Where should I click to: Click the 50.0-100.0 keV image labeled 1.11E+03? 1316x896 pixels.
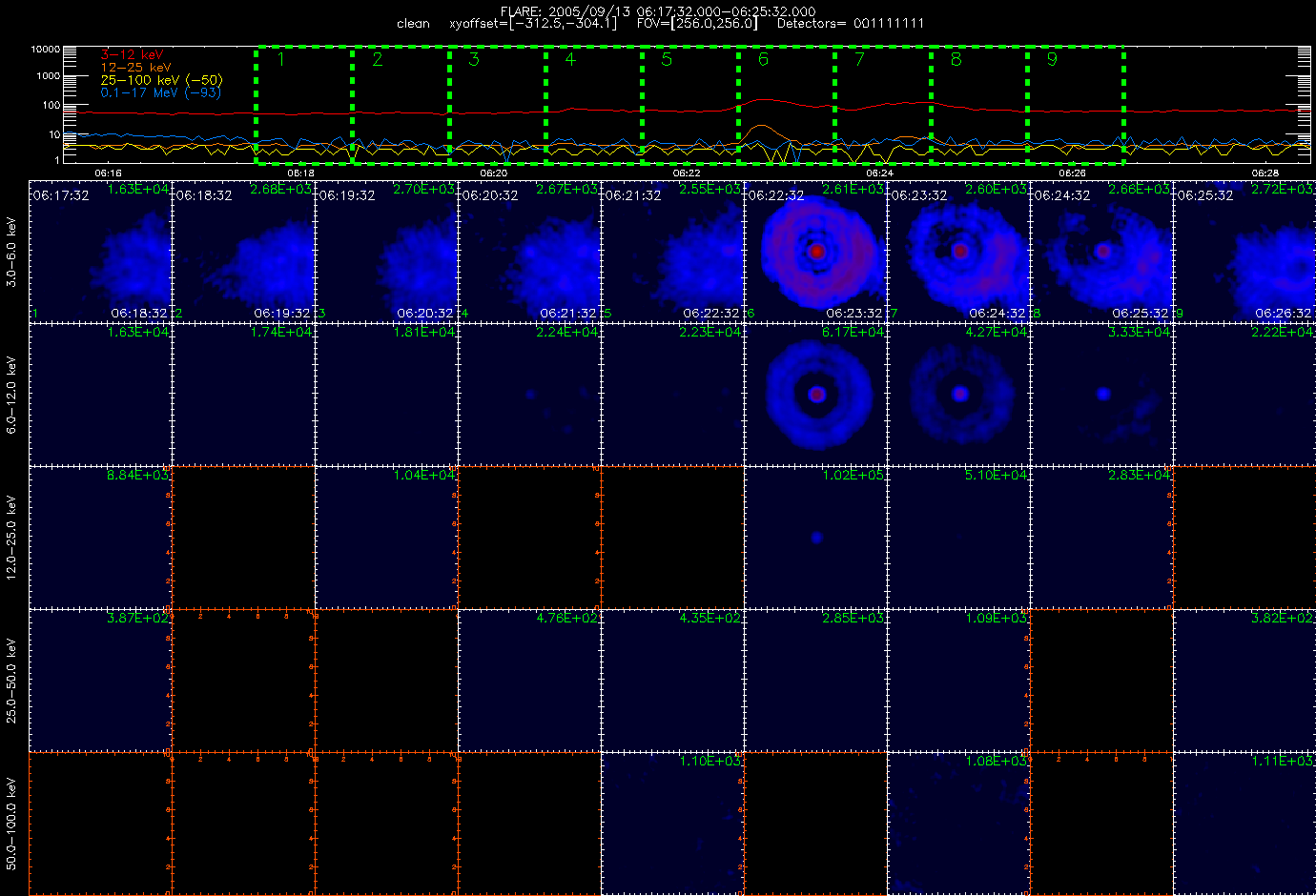[x=1244, y=823]
